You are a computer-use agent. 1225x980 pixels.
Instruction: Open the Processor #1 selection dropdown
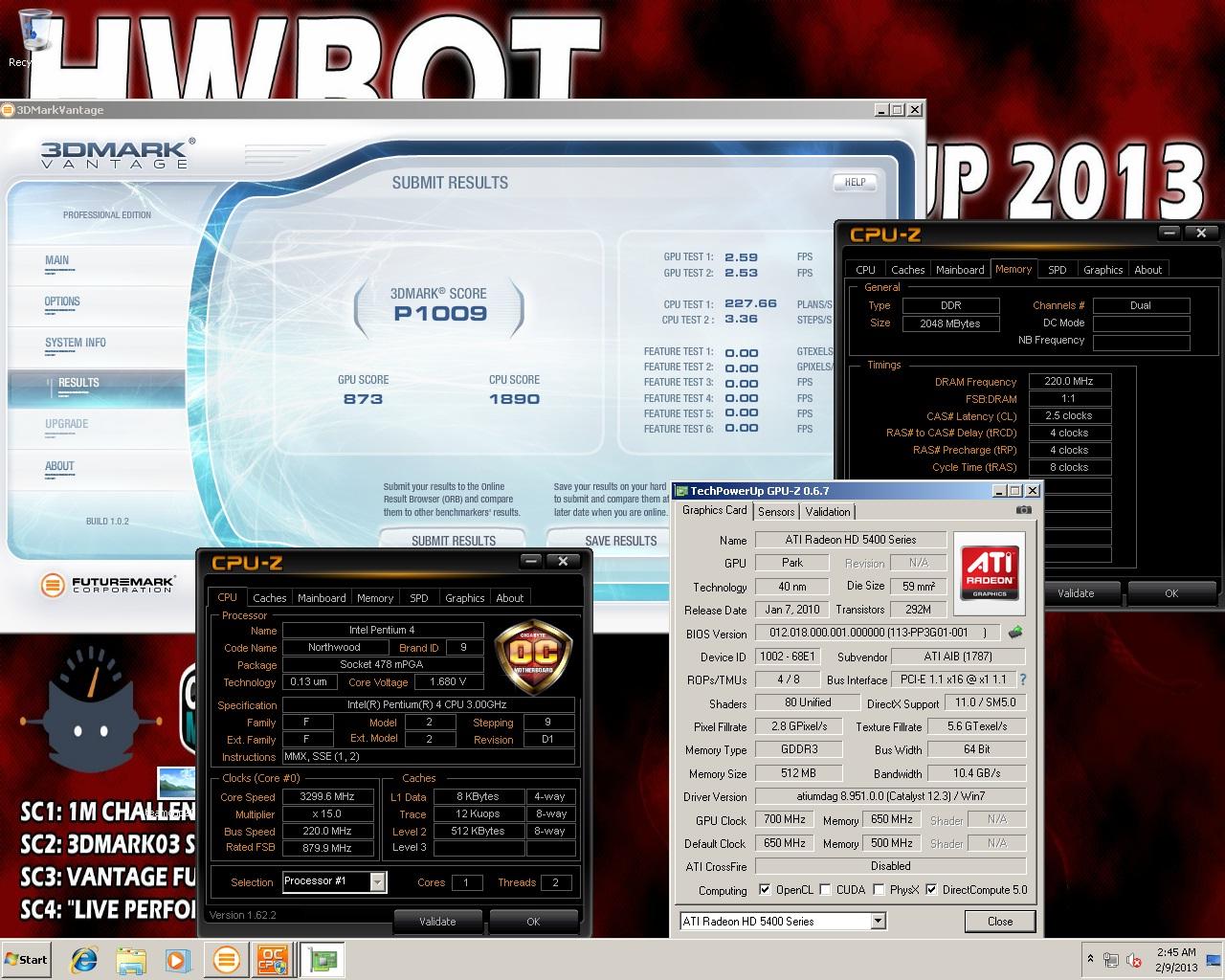377,881
